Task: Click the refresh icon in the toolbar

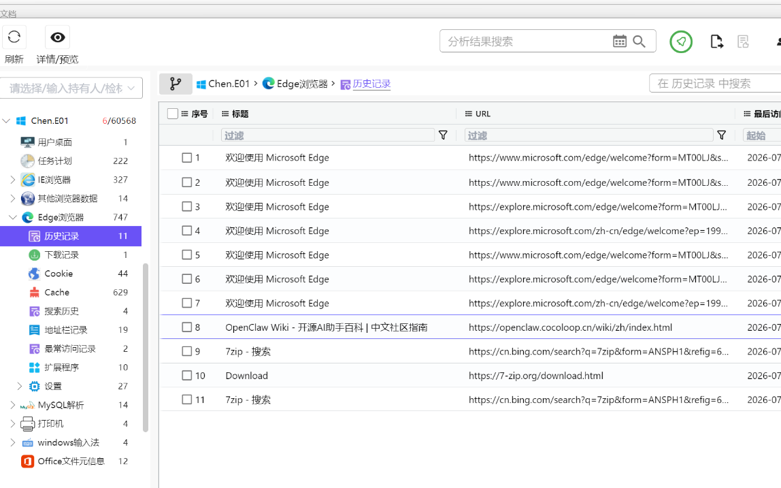Action: [x=14, y=37]
